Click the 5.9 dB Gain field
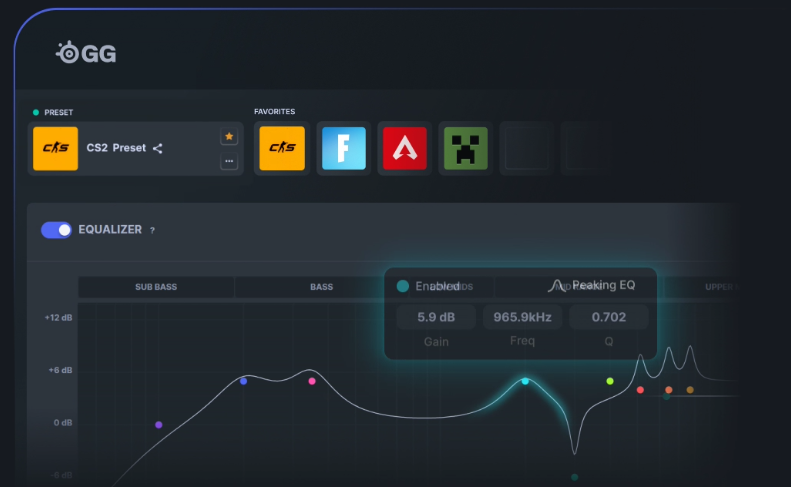The width and height of the screenshot is (791, 487). [435, 318]
